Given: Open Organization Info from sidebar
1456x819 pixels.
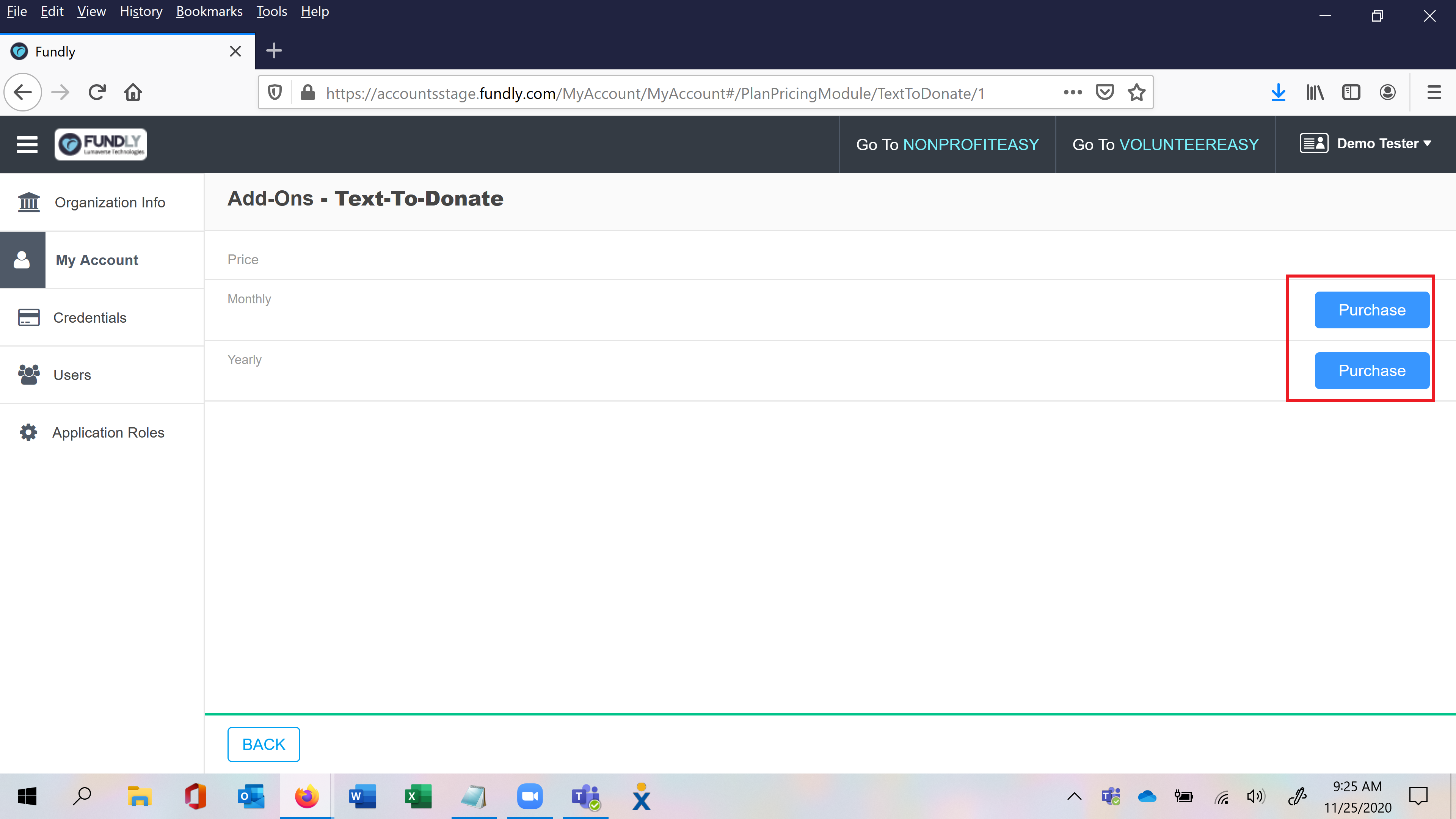Looking at the screenshot, I should click(109, 202).
